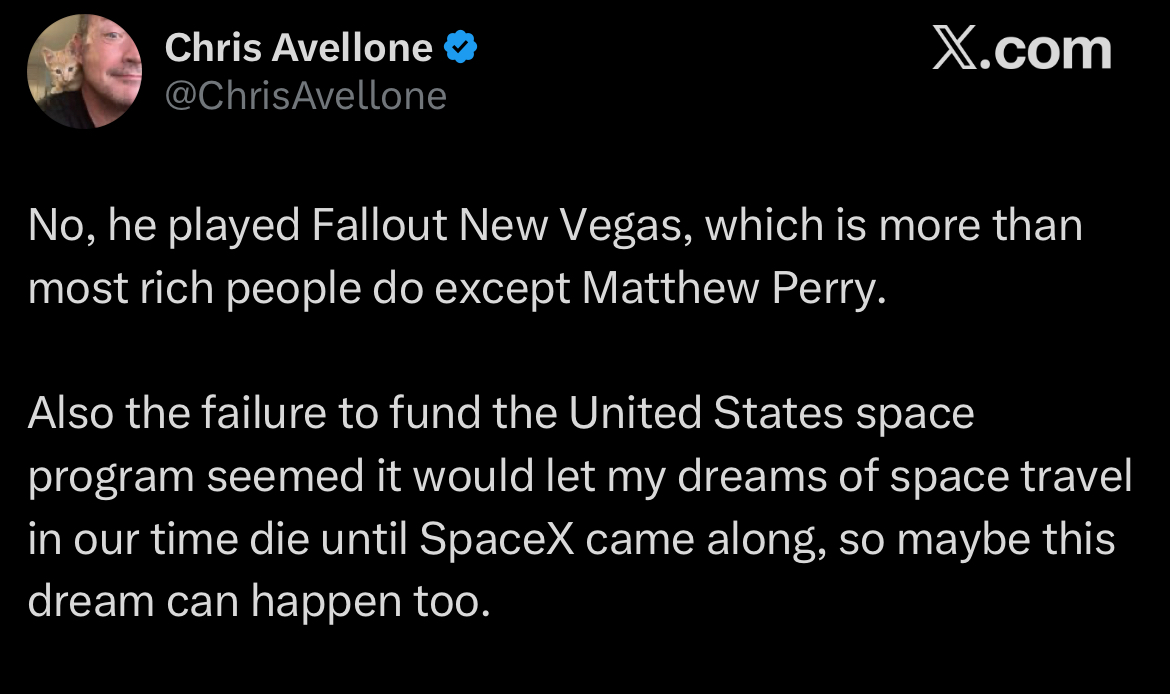
Task: Open the Chris Avellone display name
Action: pos(298,47)
